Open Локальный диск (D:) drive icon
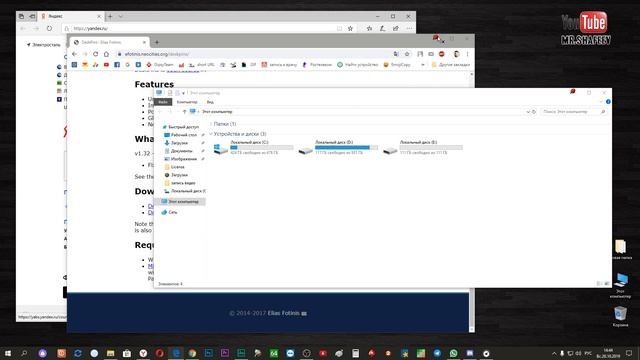This screenshot has width=640, height=360. pyautogui.click(x=306, y=150)
